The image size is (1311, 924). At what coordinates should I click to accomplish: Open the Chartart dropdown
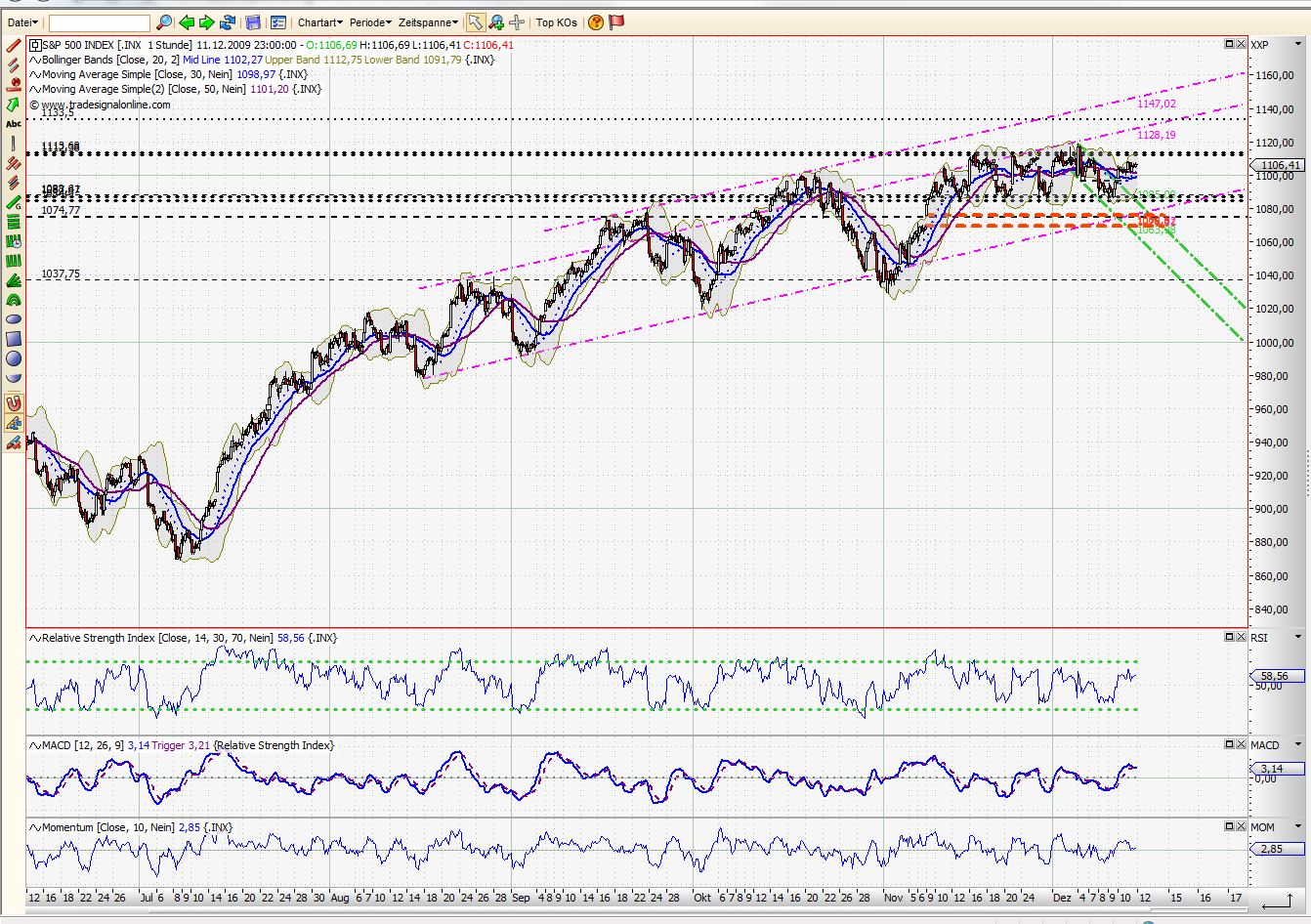[x=320, y=21]
